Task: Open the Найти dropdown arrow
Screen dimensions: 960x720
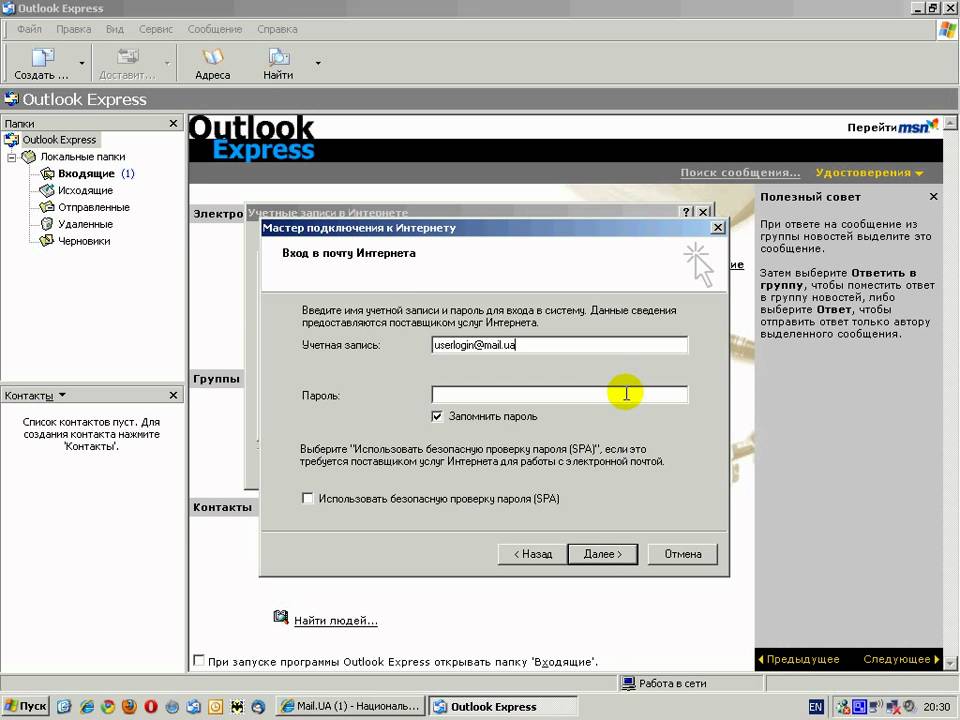Action: 318,62
